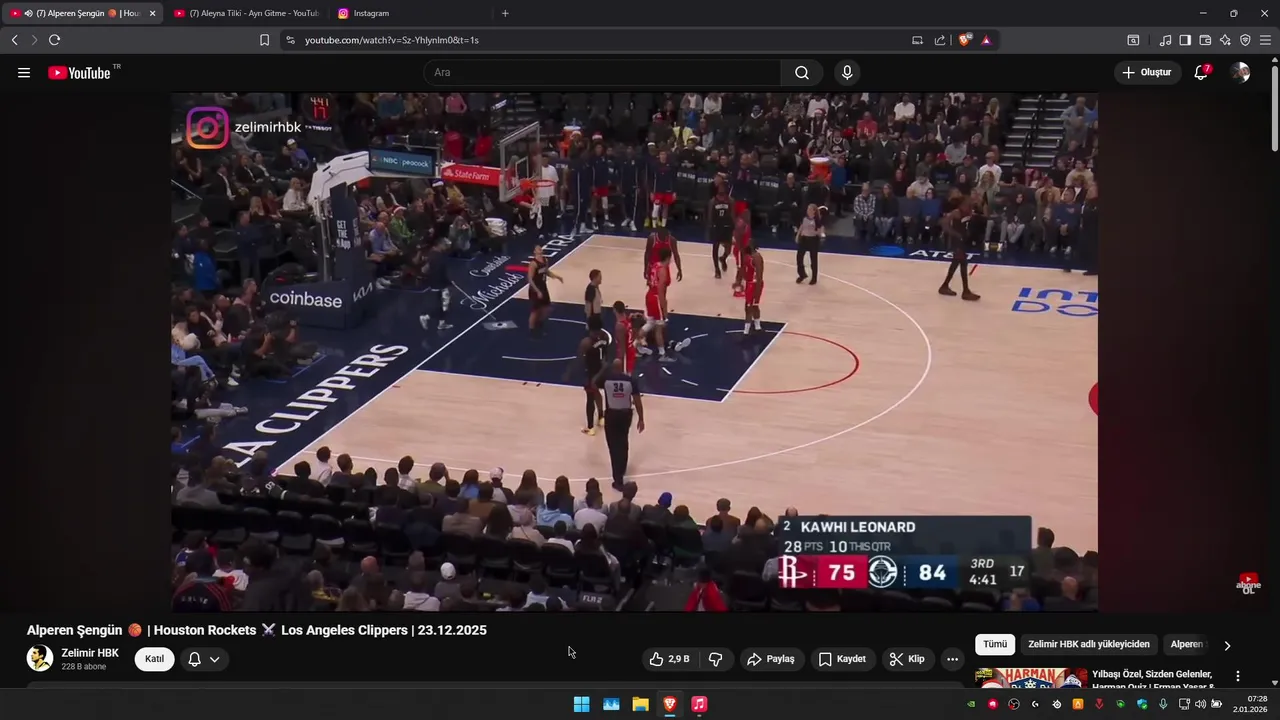Select the Tümü filter chip
The image size is (1280, 720).
[995, 645]
